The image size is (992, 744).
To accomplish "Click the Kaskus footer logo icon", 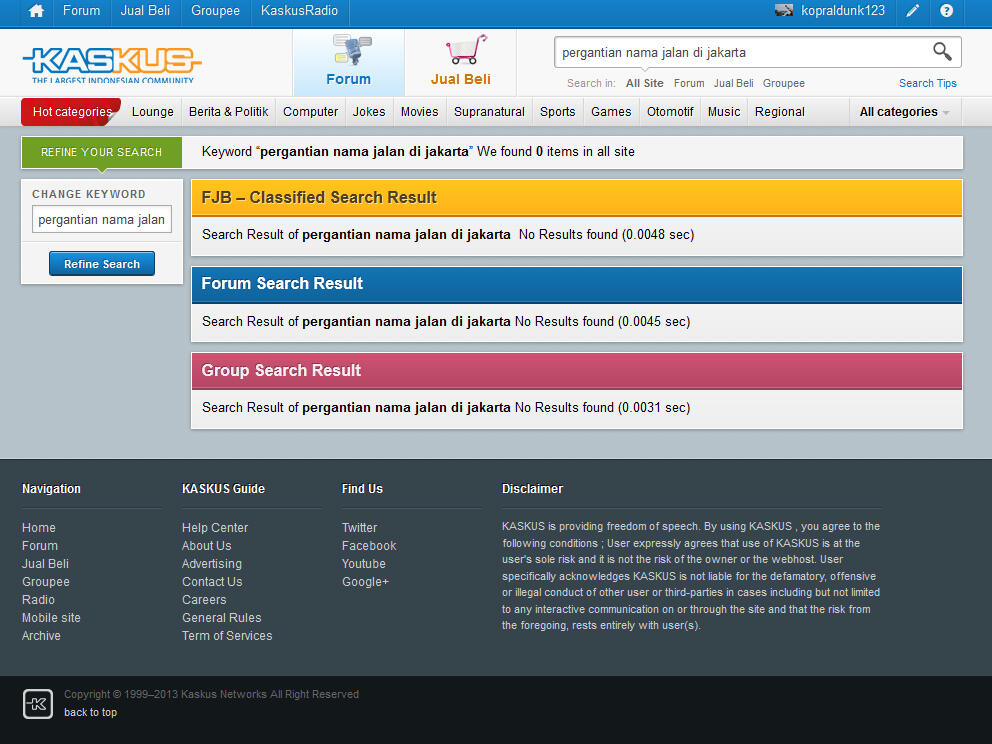I will click(x=38, y=704).
